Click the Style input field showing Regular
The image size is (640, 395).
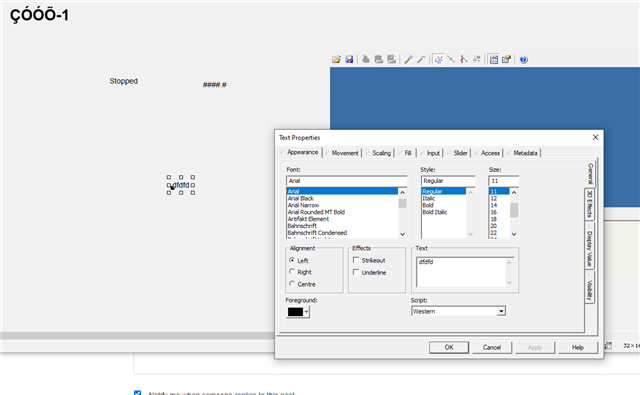click(x=448, y=181)
